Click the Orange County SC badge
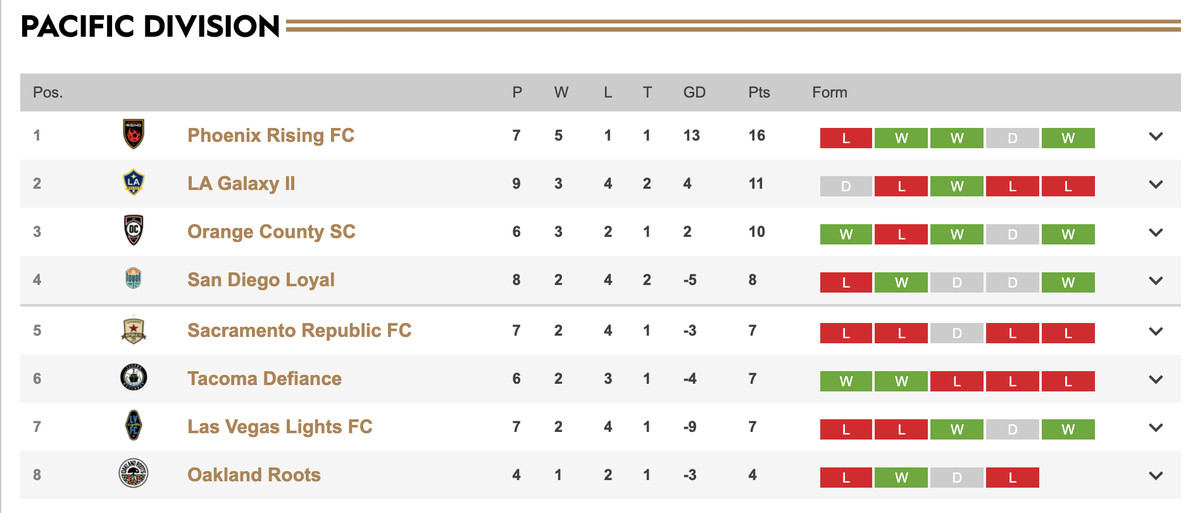 click(x=133, y=231)
